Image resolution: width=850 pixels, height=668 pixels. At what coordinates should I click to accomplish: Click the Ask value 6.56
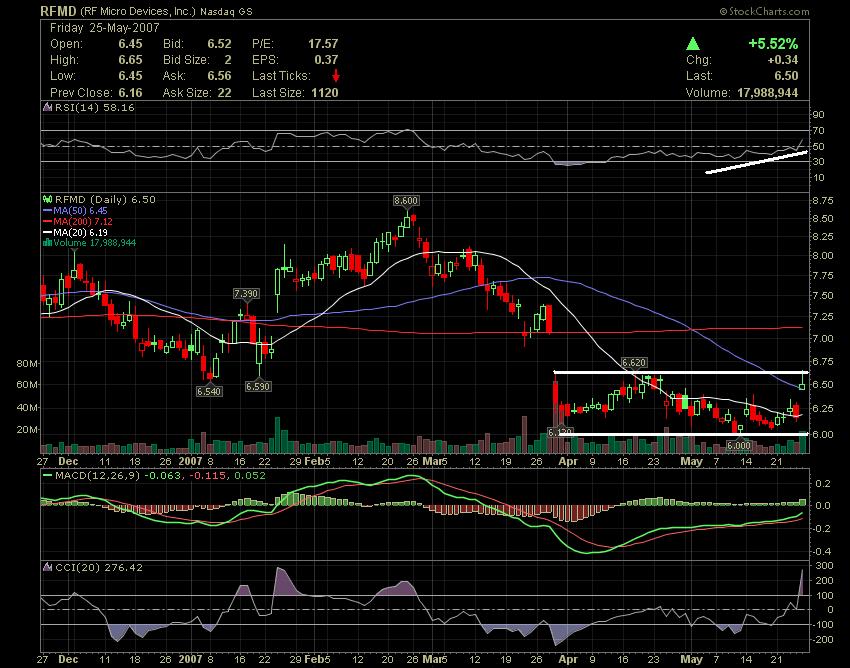coord(219,76)
